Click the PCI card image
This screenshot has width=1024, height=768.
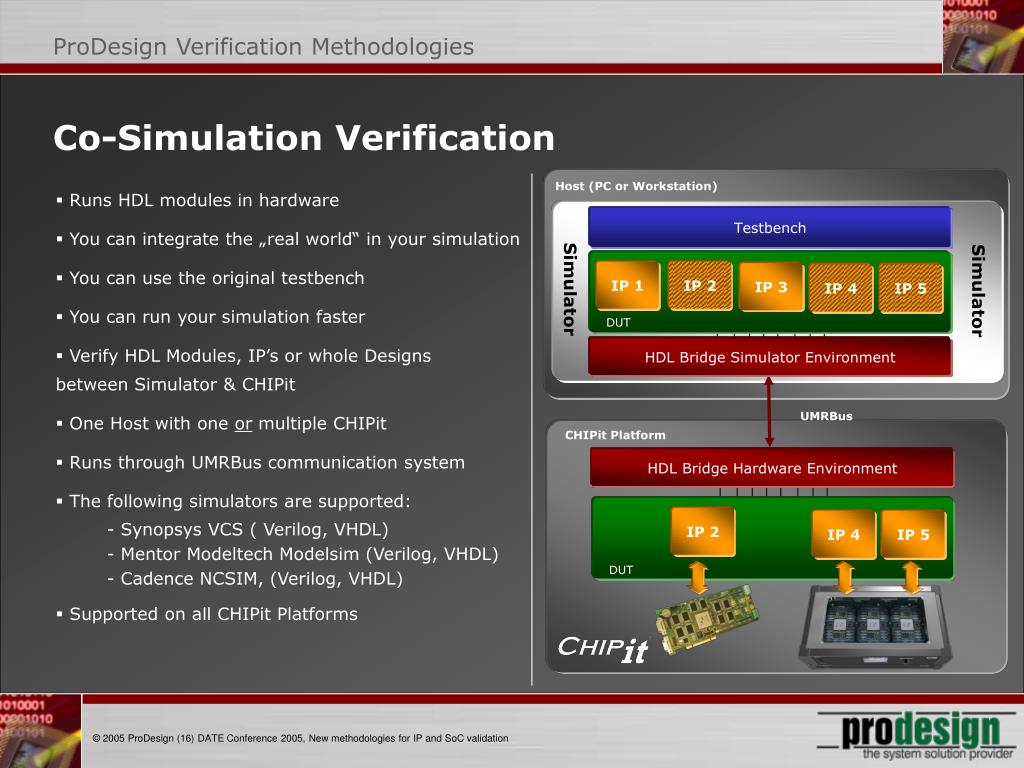coord(707,618)
